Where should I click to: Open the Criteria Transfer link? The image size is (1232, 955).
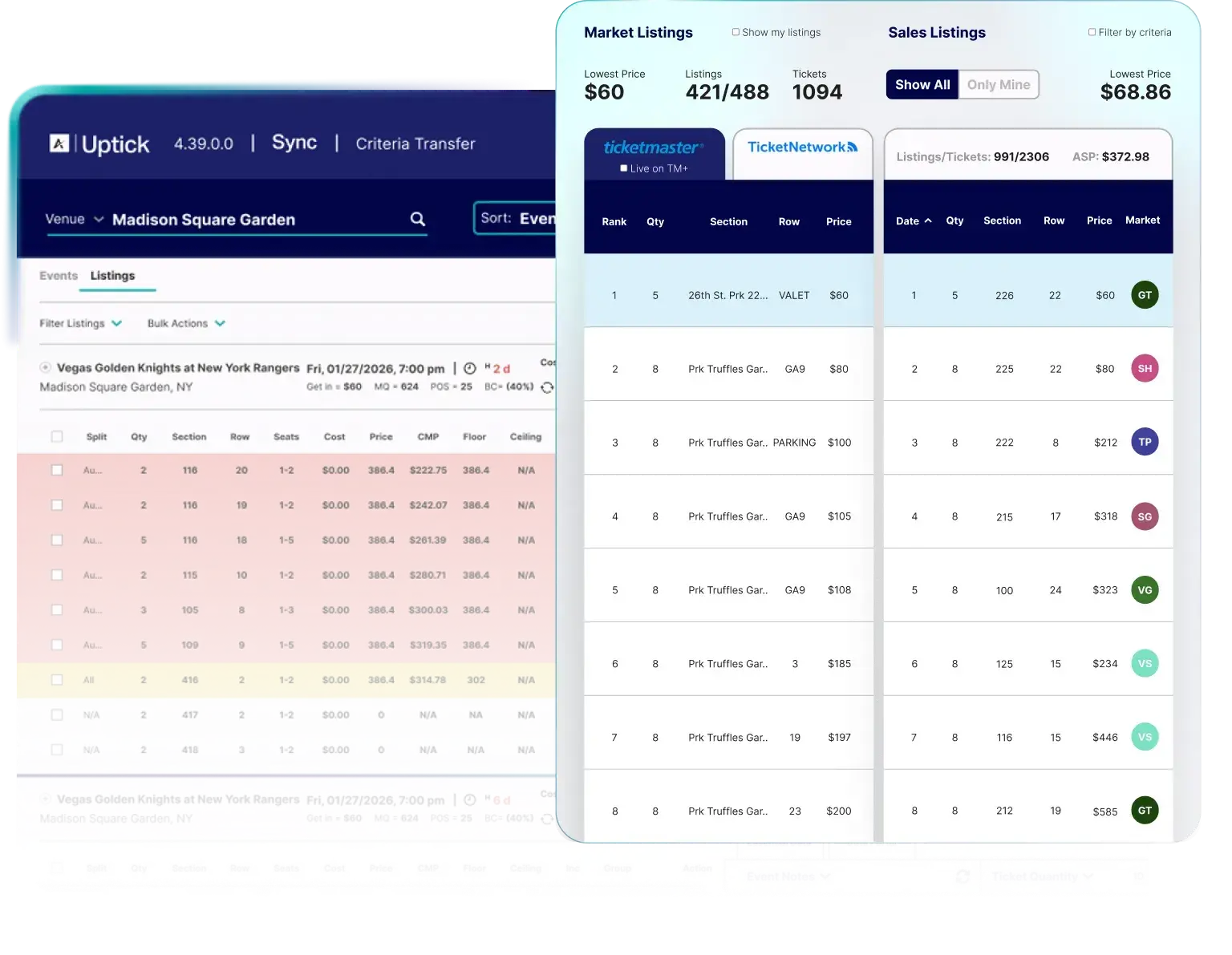tap(415, 144)
